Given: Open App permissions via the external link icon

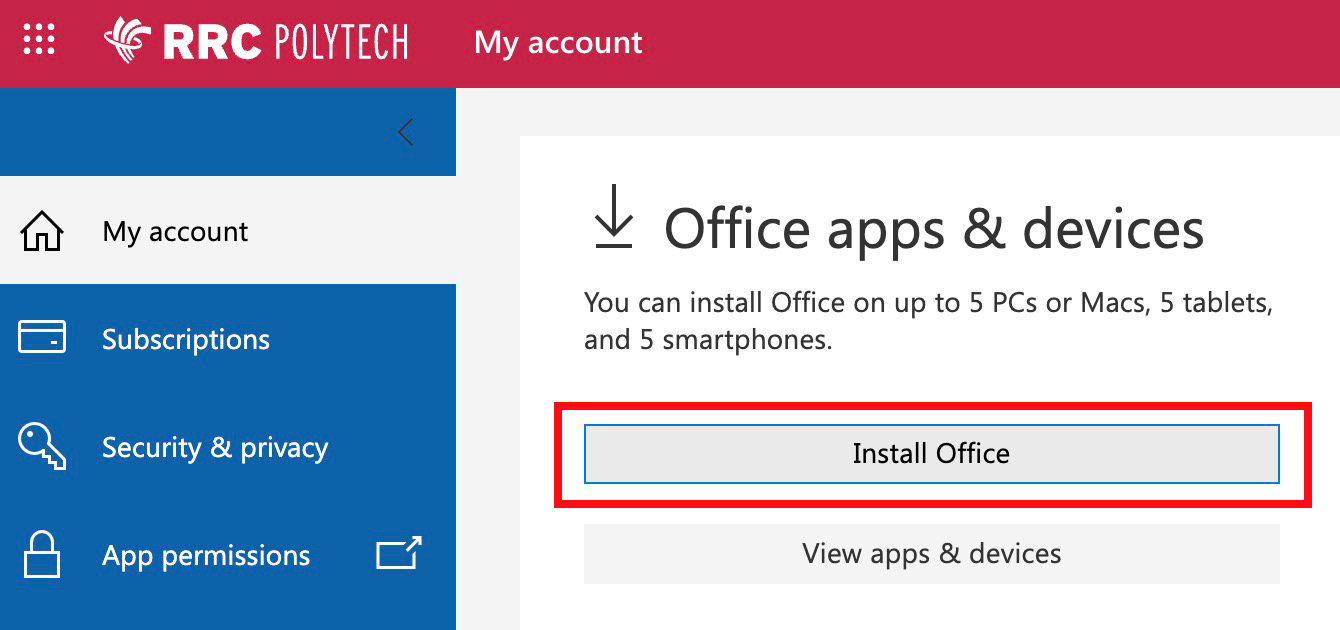Looking at the screenshot, I should click(x=396, y=555).
